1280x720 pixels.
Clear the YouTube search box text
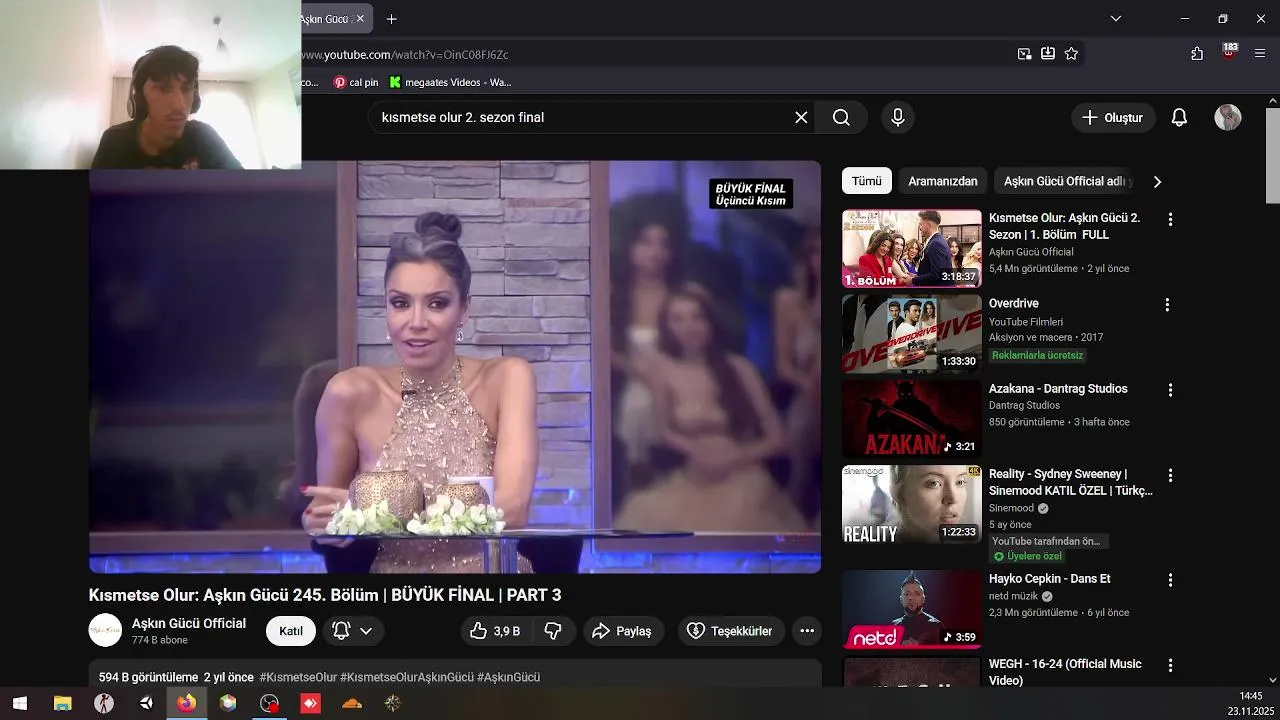pyautogui.click(x=801, y=118)
